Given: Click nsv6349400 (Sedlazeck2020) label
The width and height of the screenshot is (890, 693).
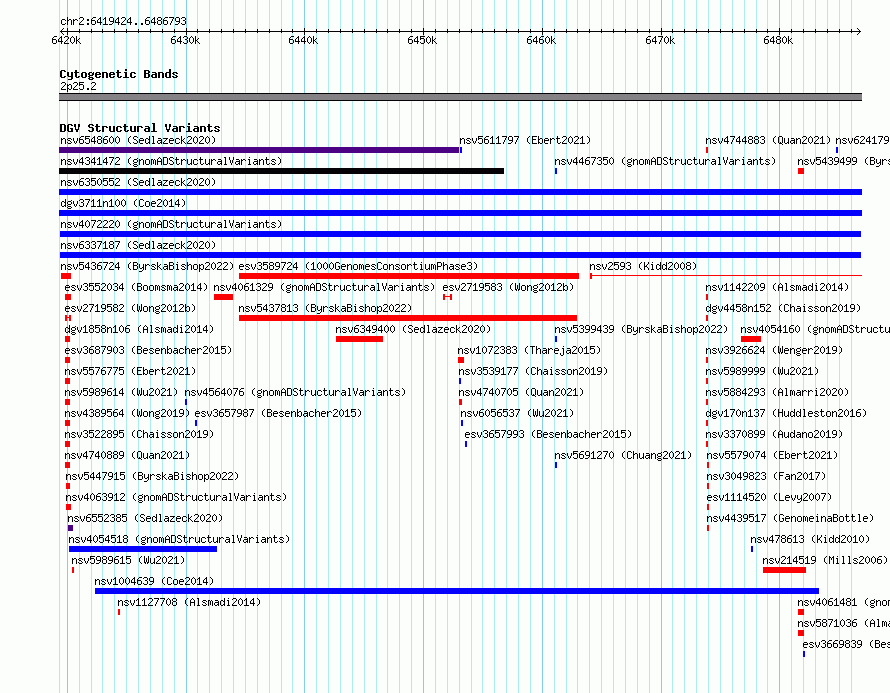Looking at the screenshot, I should (413, 329).
